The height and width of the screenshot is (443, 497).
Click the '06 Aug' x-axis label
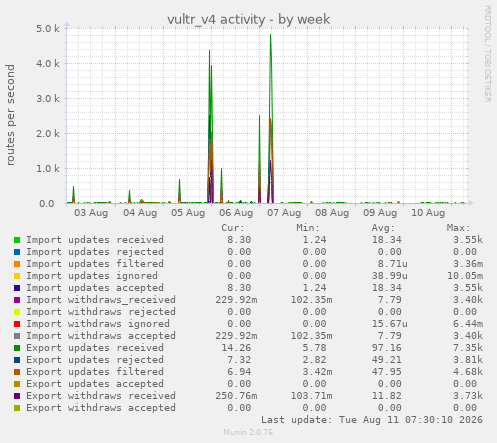[x=236, y=213]
